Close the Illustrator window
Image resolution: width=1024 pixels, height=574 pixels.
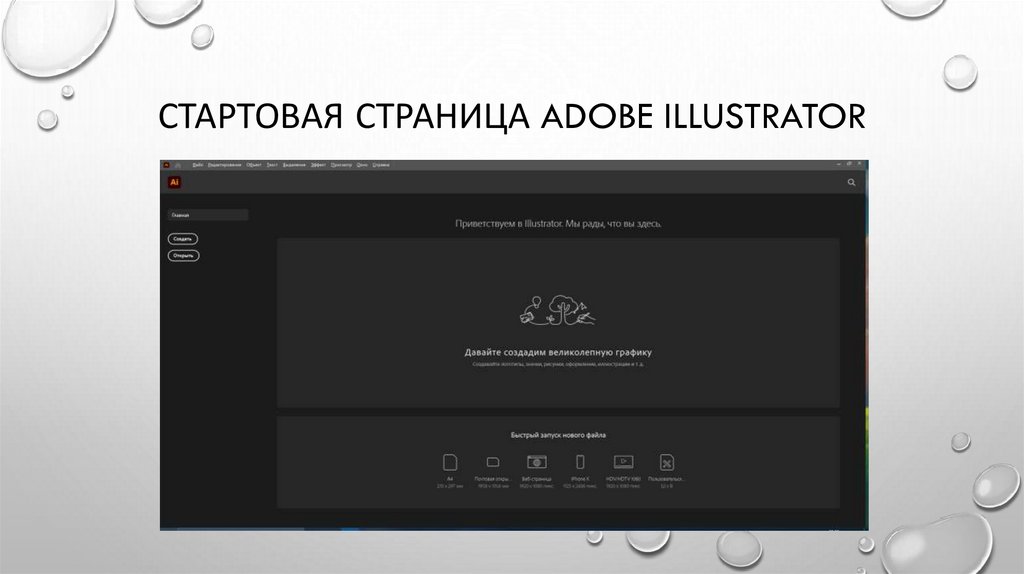[859, 165]
